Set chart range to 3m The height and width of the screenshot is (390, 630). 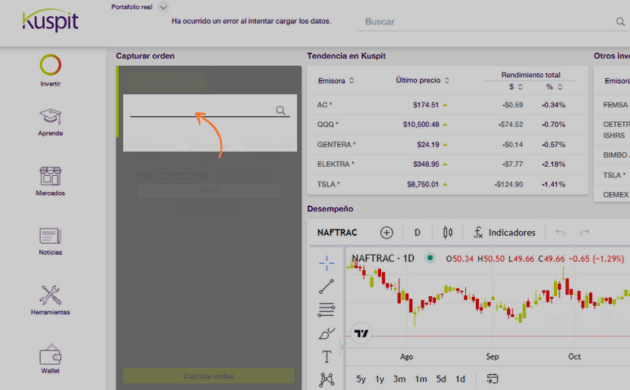click(399, 379)
